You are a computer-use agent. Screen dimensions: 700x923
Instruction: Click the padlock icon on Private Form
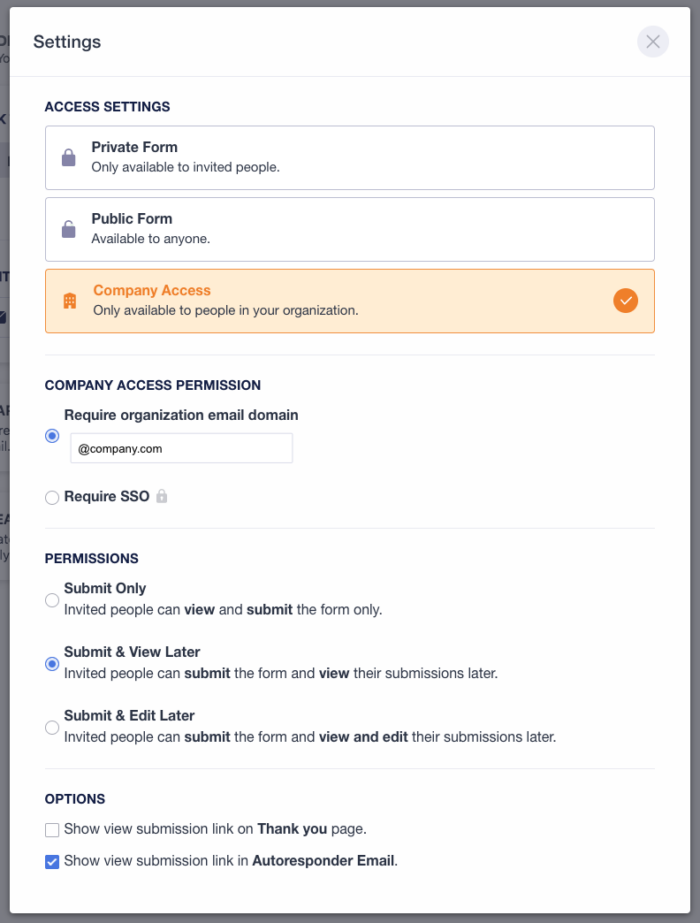point(67,157)
